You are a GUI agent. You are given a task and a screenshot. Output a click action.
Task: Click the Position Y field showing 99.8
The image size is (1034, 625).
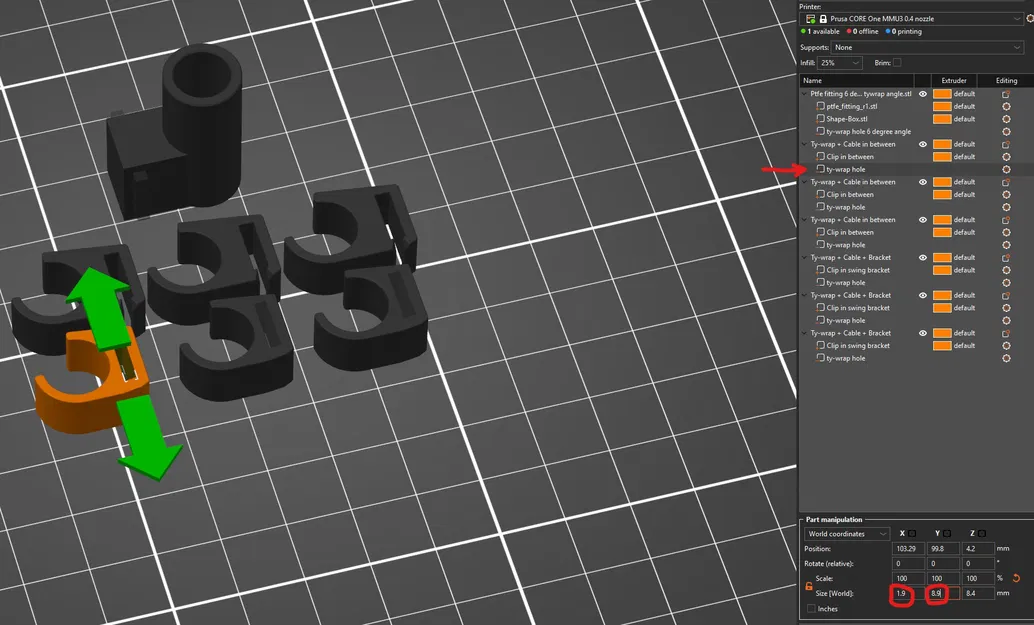(x=943, y=549)
